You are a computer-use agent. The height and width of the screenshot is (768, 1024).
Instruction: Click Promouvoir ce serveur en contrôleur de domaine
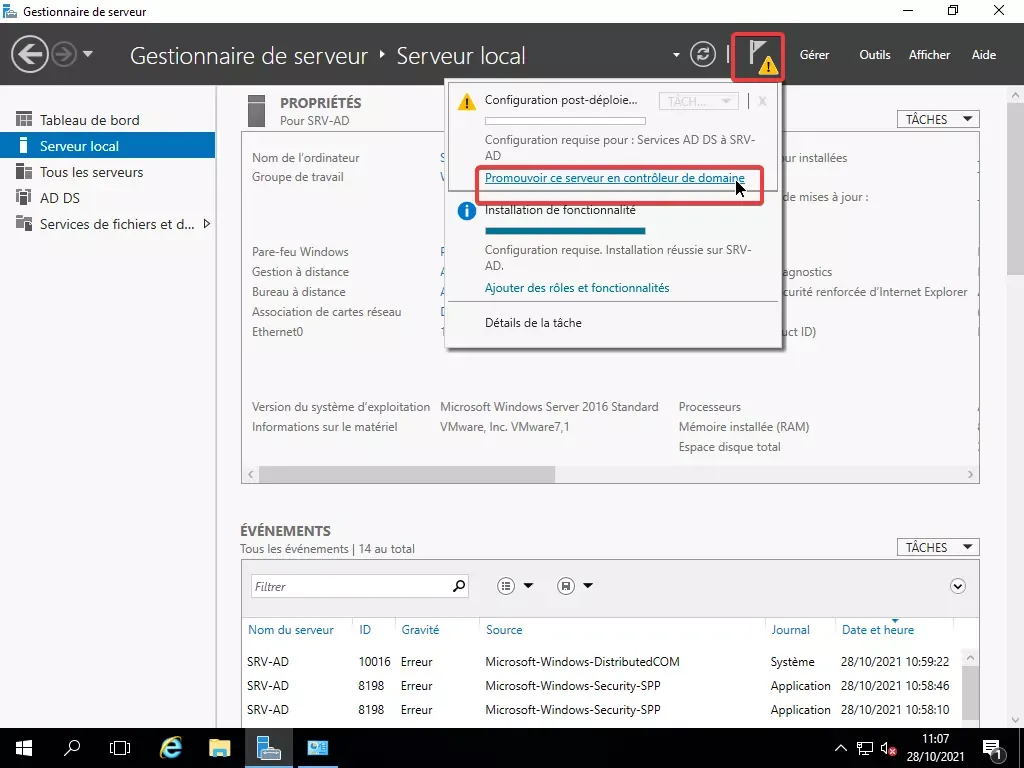(614, 178)
